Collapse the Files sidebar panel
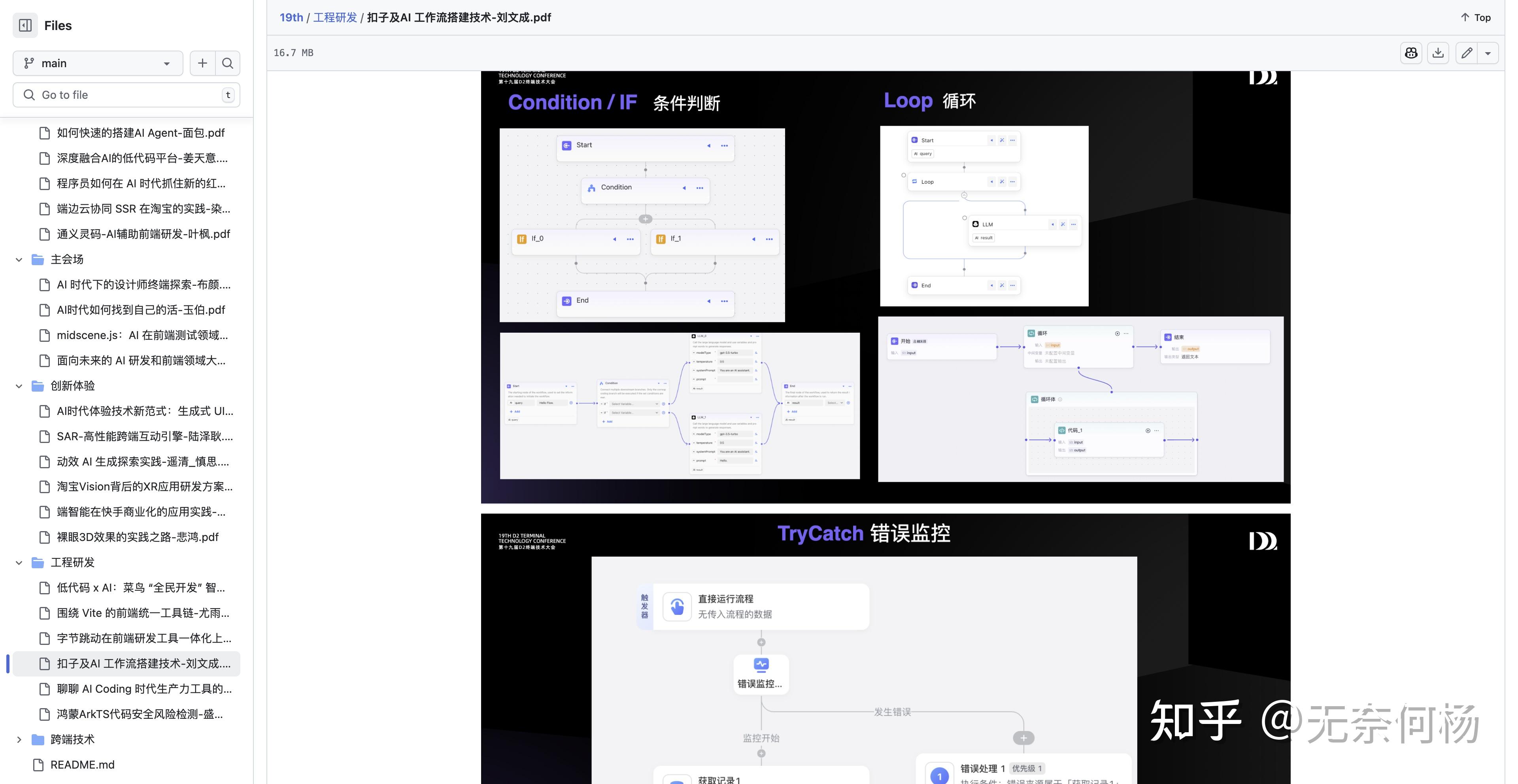The width and height of the screenshot is (1518, 784). (x=25, y=25)
